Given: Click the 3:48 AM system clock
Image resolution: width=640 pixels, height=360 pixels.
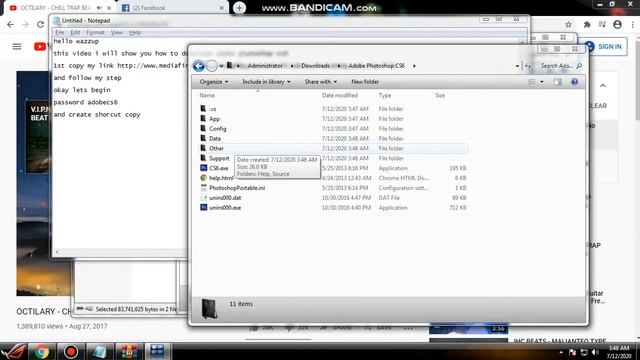Looking at the screenshot, I should [x=619, y=348].
